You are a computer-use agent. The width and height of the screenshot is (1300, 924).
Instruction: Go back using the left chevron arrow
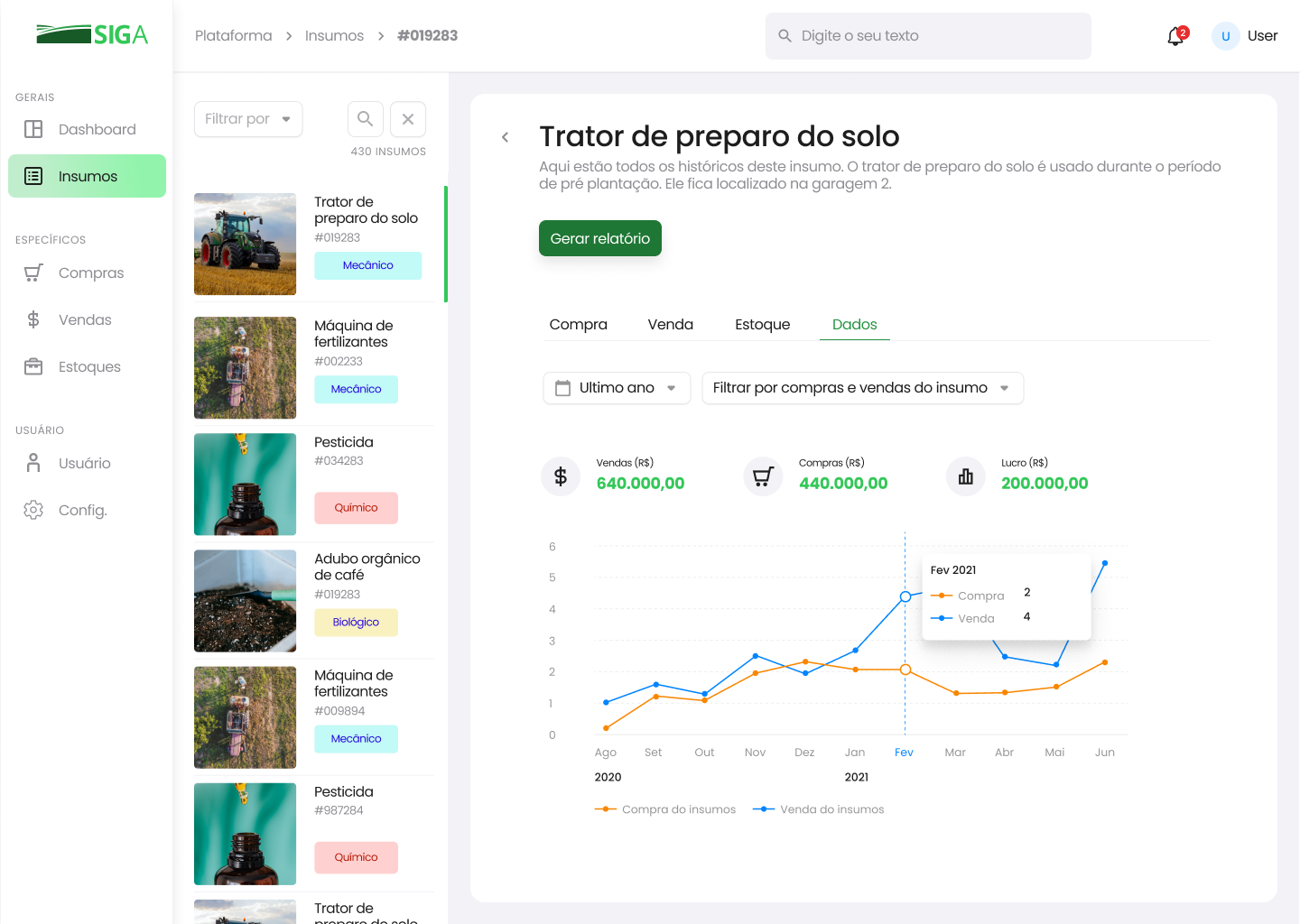pos(506,137)
